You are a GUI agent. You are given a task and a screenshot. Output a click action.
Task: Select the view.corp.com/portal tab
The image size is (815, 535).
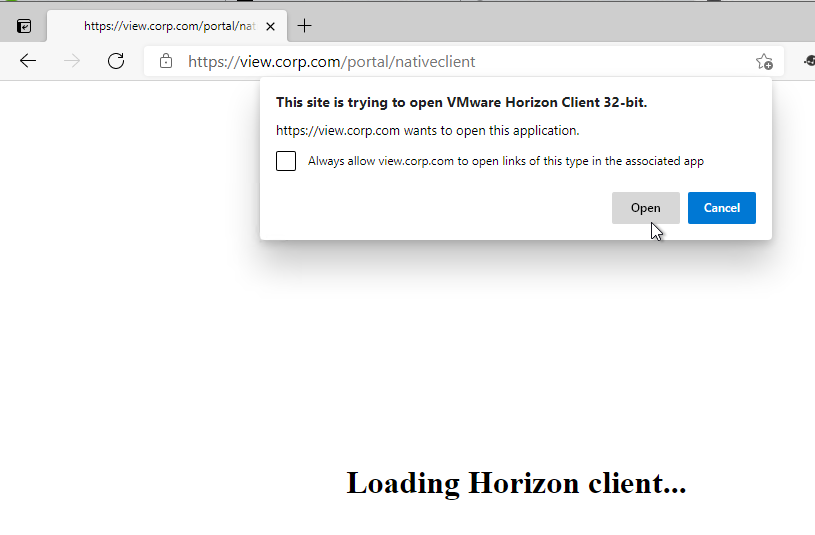coord(167,26)
